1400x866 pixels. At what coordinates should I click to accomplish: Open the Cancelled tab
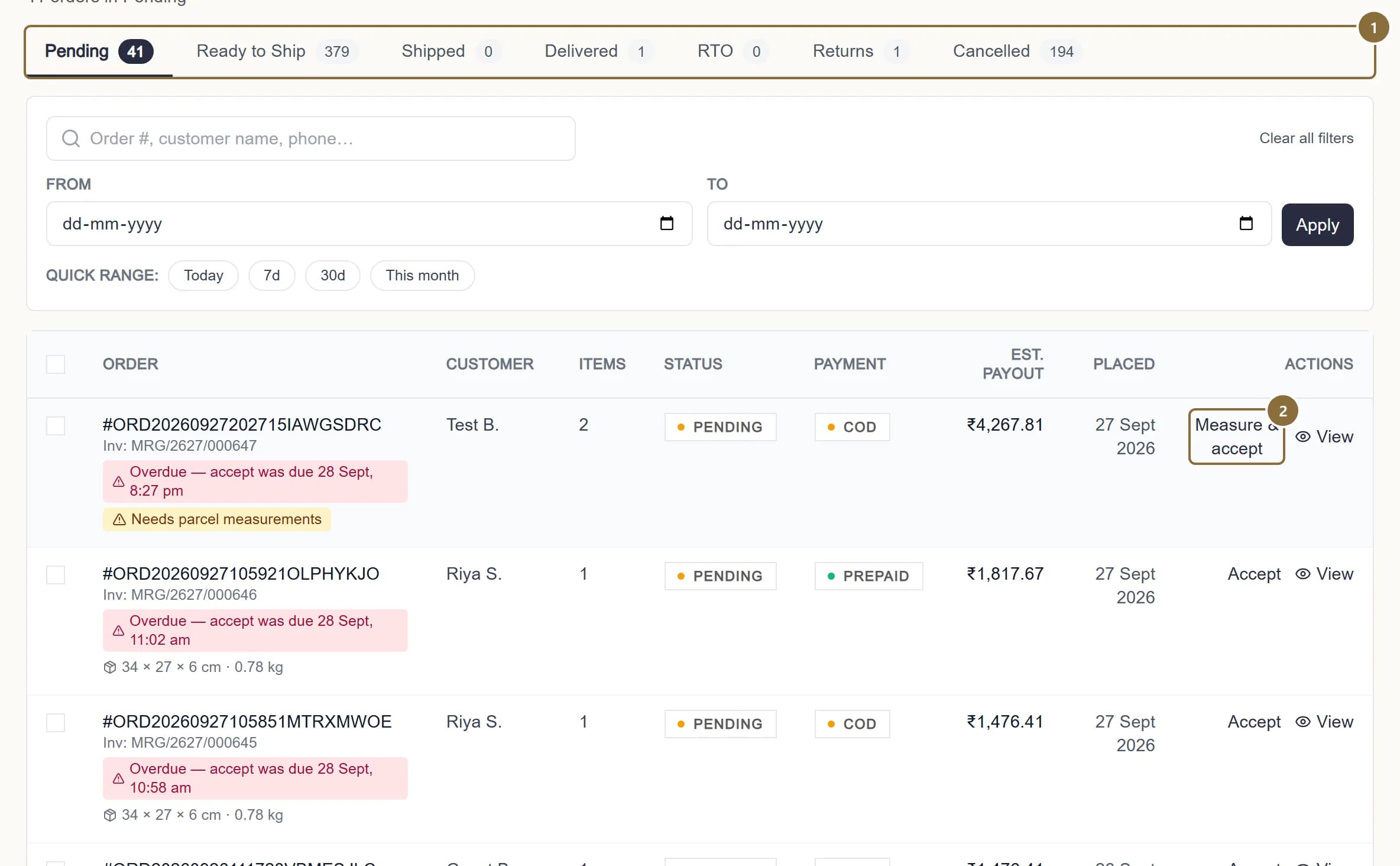click(1017, 51)
